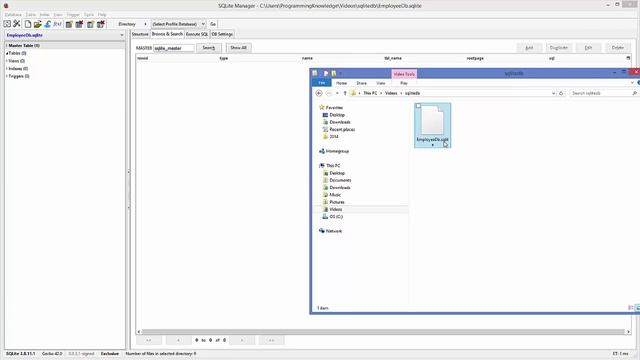Click the Up arrow in Explorer navigation

pyautogui.click(x=345, y=93)
